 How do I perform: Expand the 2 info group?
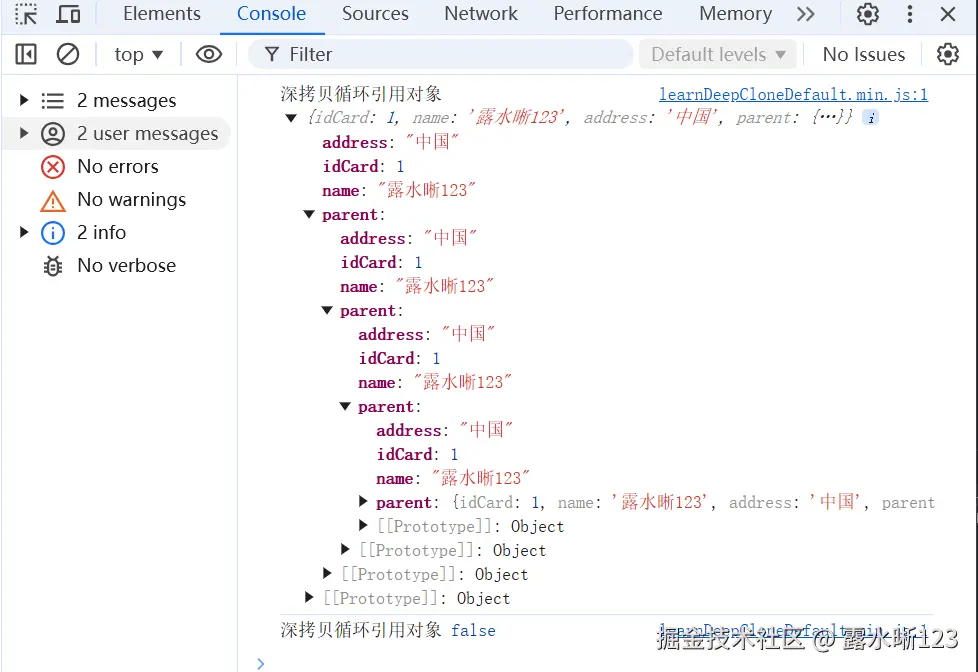[24, 232]
